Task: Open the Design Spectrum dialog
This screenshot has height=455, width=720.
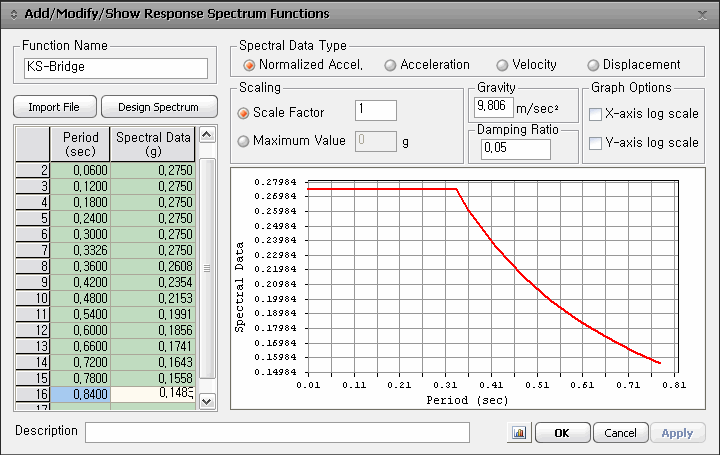Action: [157, 107]
